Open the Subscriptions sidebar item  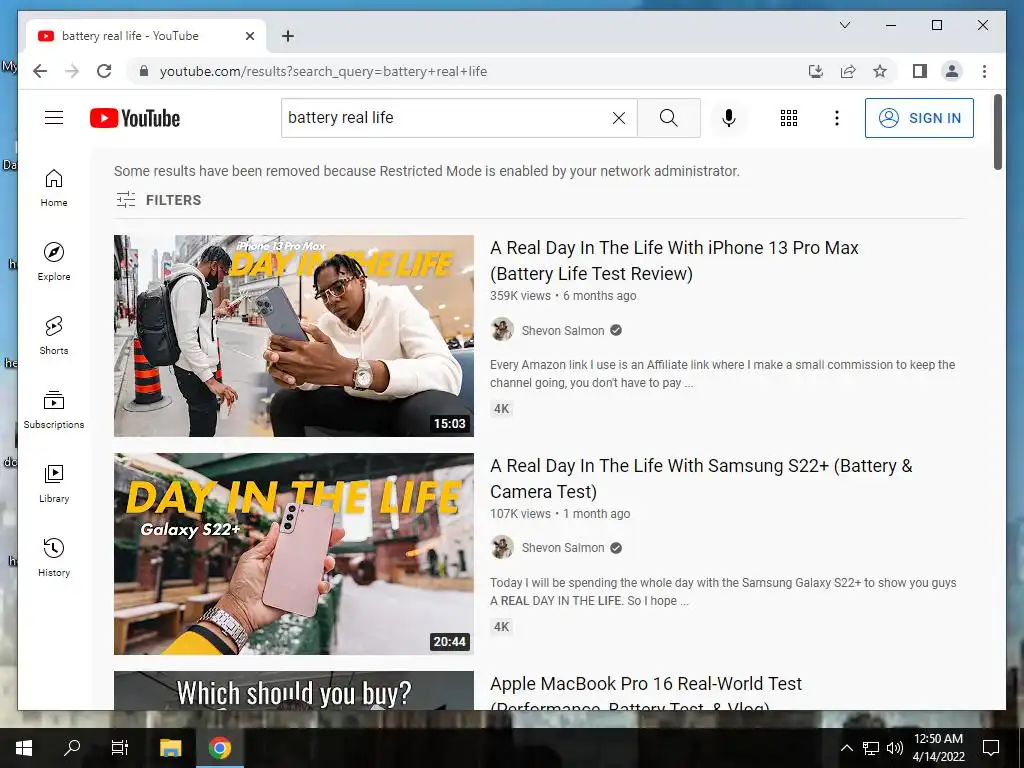tap(54, 410)
